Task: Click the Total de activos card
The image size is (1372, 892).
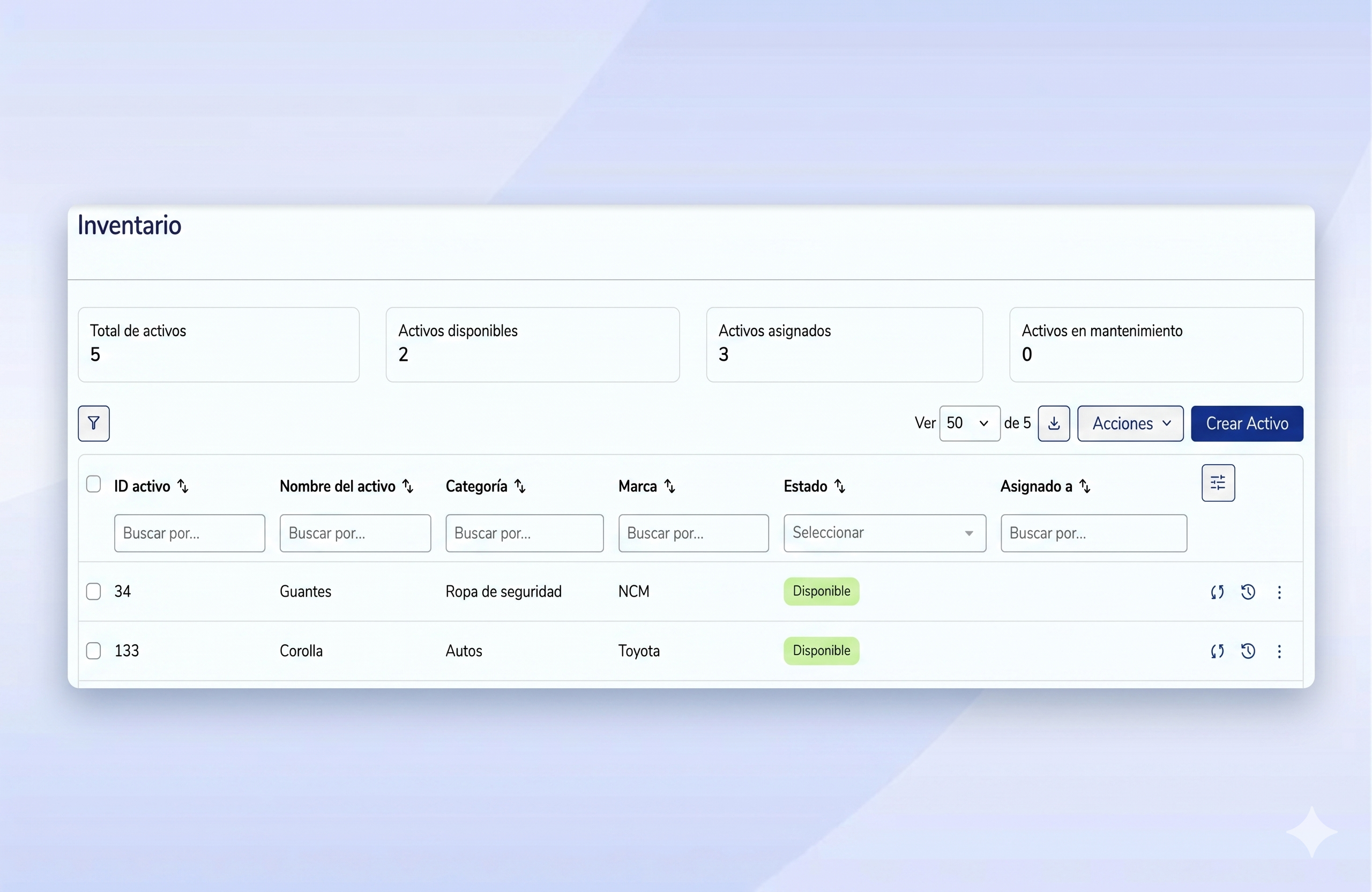Action: point(219,344)
